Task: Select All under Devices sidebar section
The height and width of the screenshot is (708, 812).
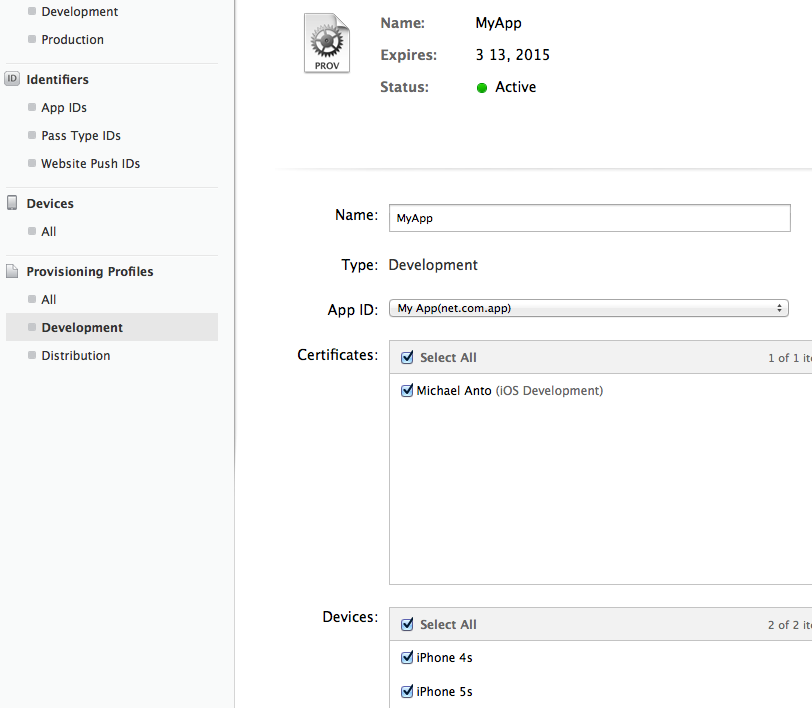Action: [49, 232]
